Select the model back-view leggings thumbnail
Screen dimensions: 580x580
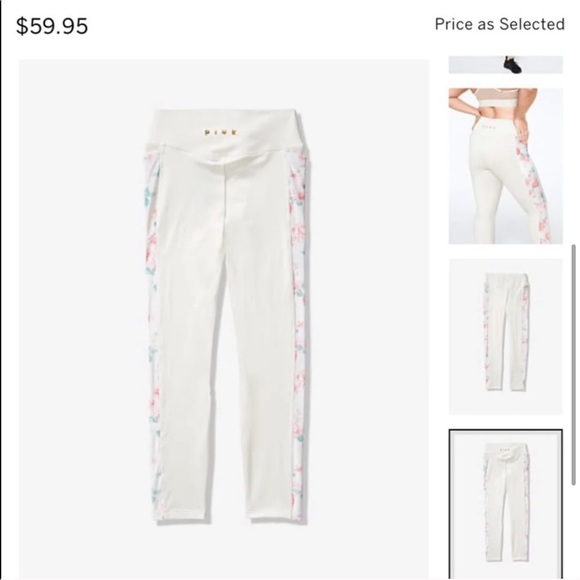click(506, 166)
